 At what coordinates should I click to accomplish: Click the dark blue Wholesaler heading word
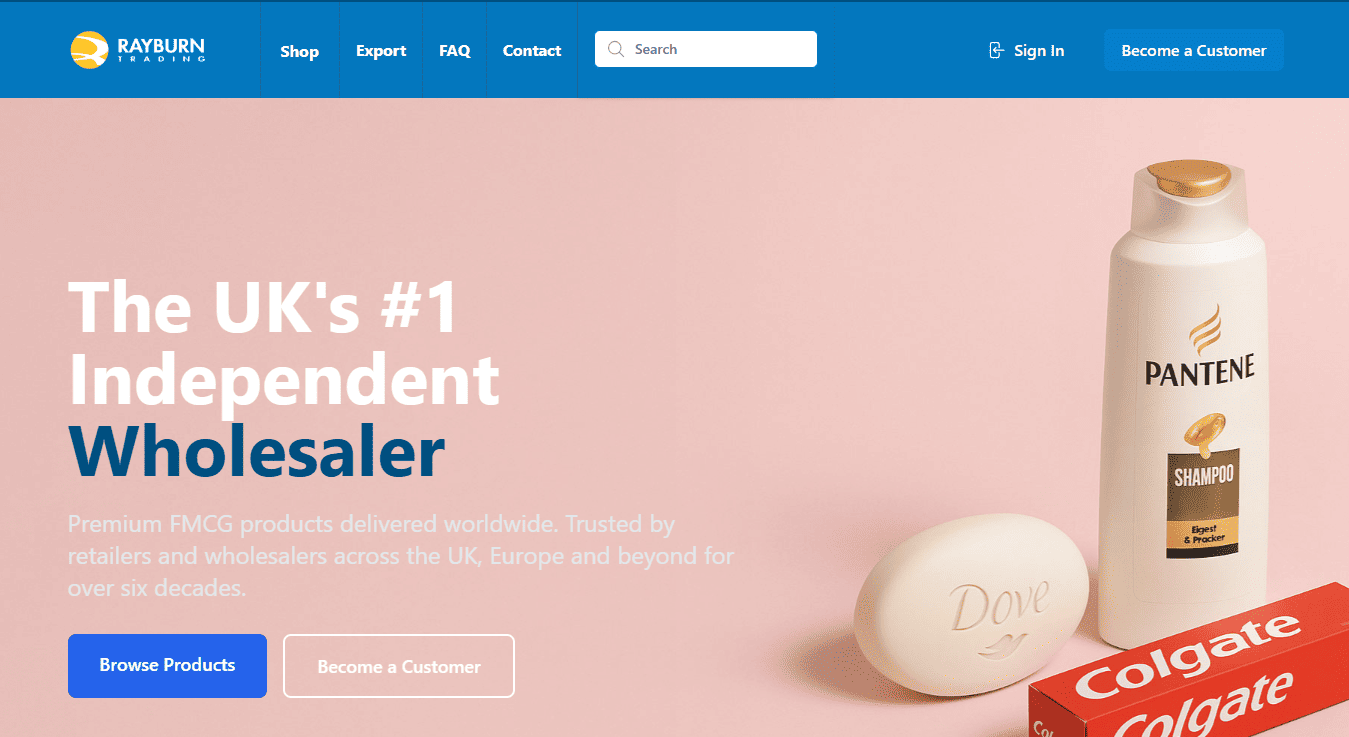coord(256,452)
